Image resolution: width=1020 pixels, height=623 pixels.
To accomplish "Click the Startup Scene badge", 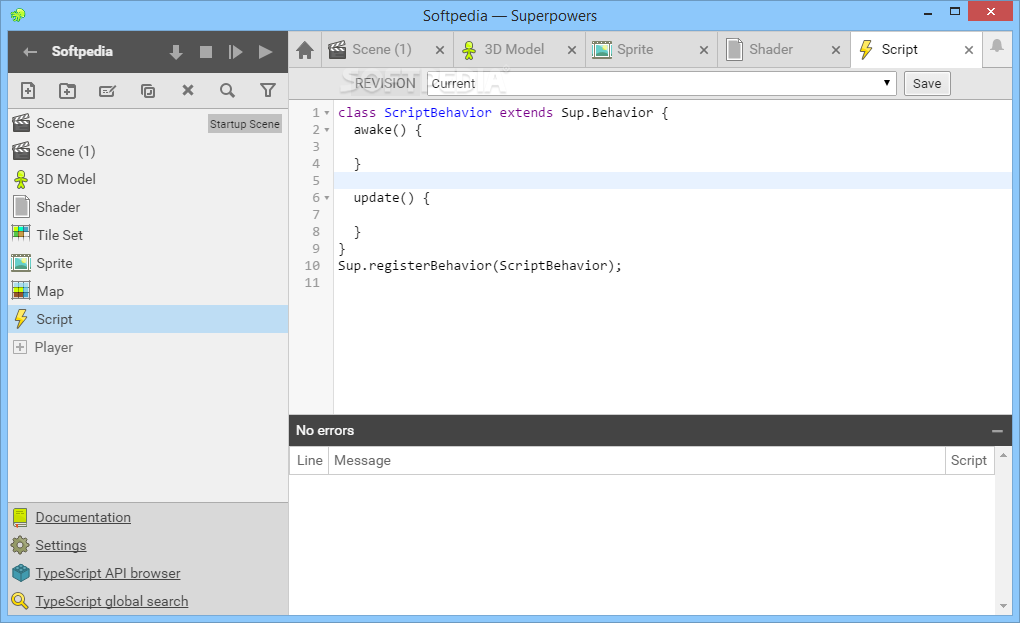I will click(245, 124).
